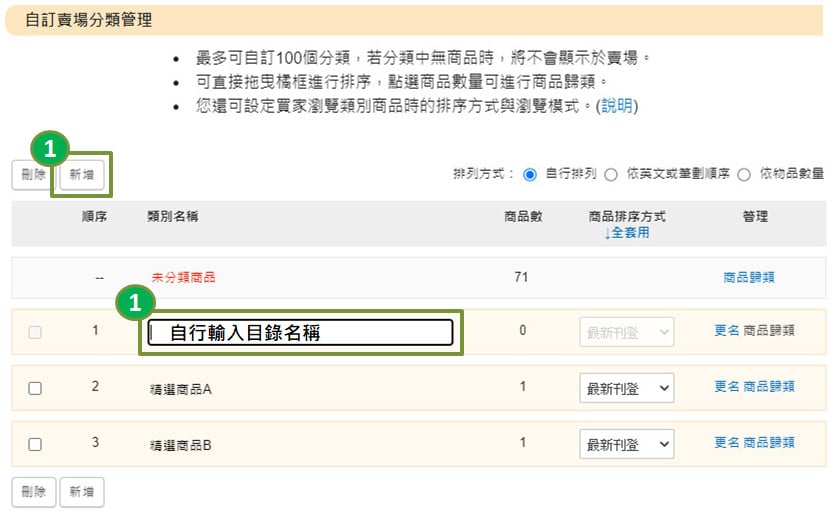Viewport: 836px width, 516px height.
Task: Click 更名 link in row 1
Action: [727, 330]
